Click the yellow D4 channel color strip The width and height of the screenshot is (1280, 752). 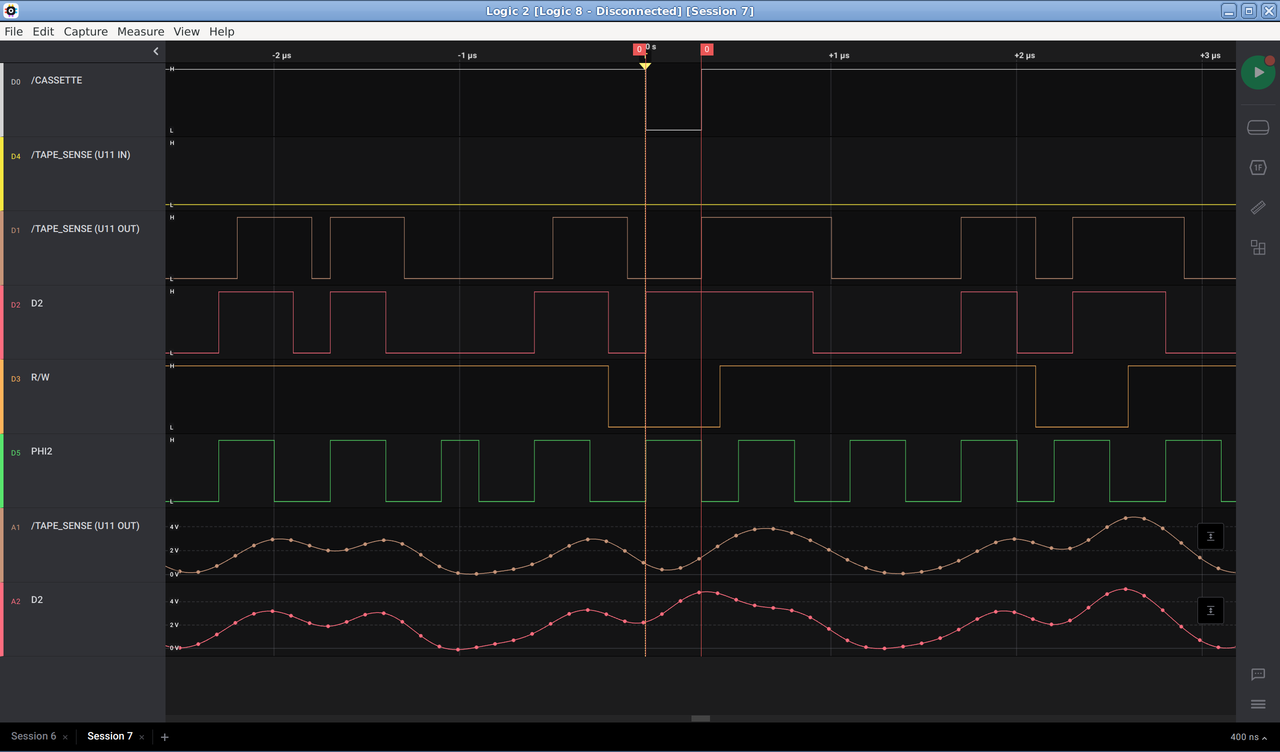2,174
